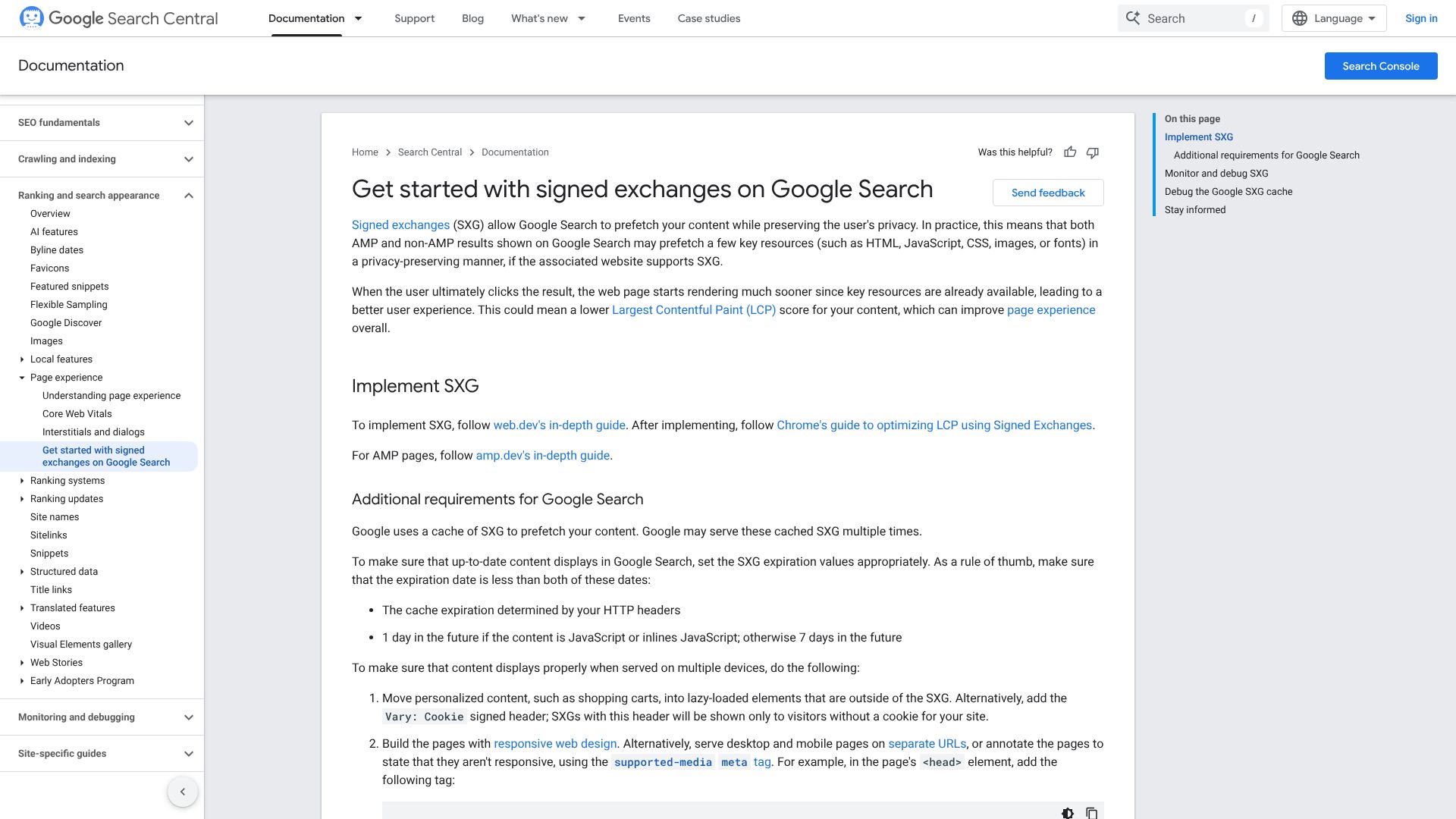The width and height of the screenshot is (1456, 819).
Task: Click the Google Search Central logo
Action: [x=118, y=18]
